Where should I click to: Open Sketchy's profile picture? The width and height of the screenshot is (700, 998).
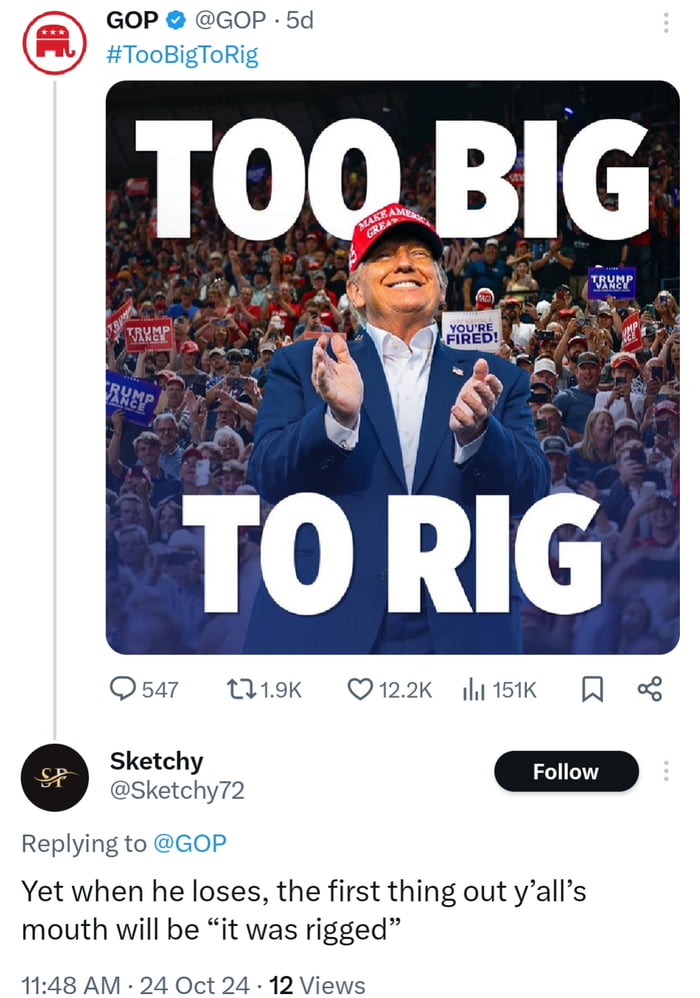[53, 772]
